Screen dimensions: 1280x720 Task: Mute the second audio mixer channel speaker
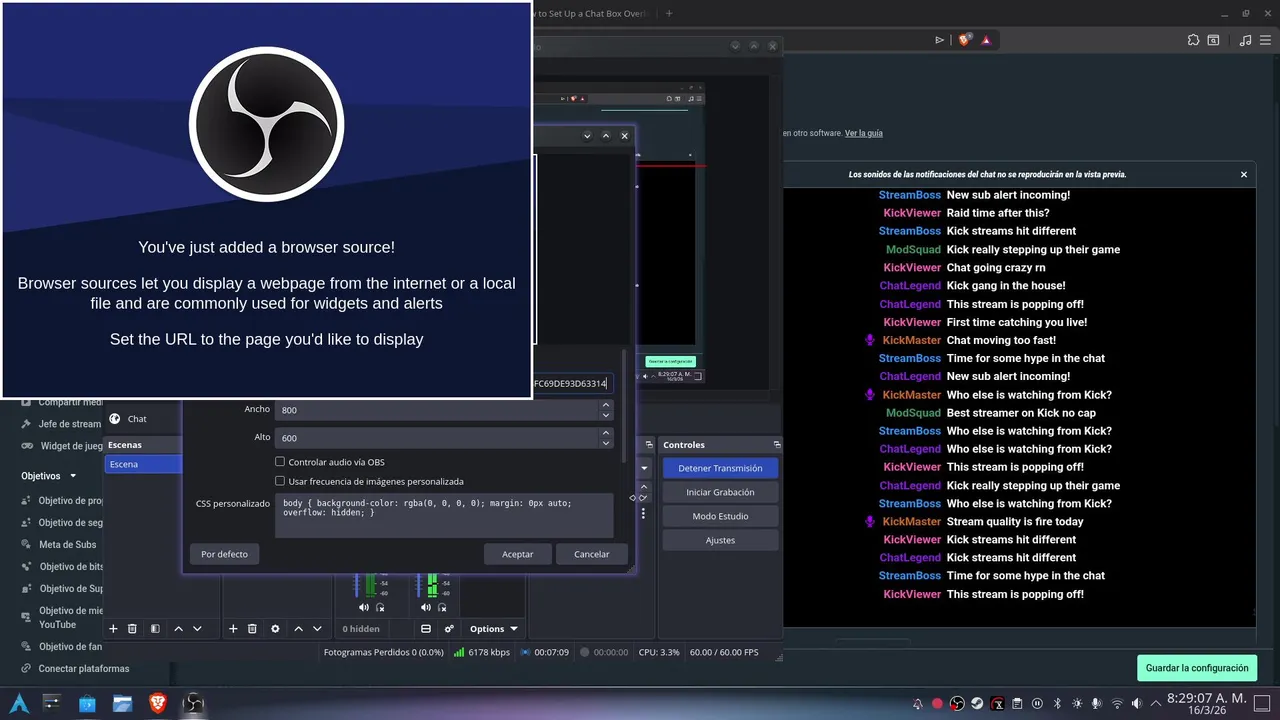tap(426, 607)
